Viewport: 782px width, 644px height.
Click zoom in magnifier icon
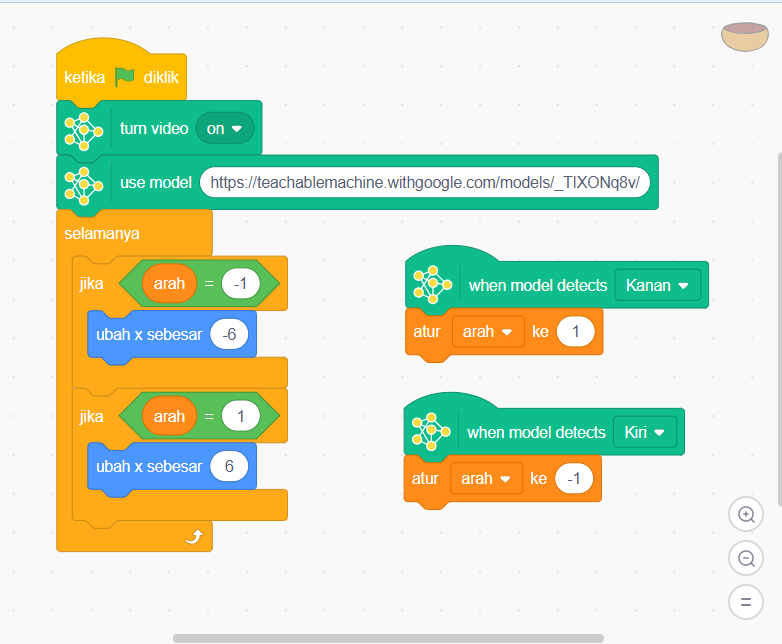(745, 515)
